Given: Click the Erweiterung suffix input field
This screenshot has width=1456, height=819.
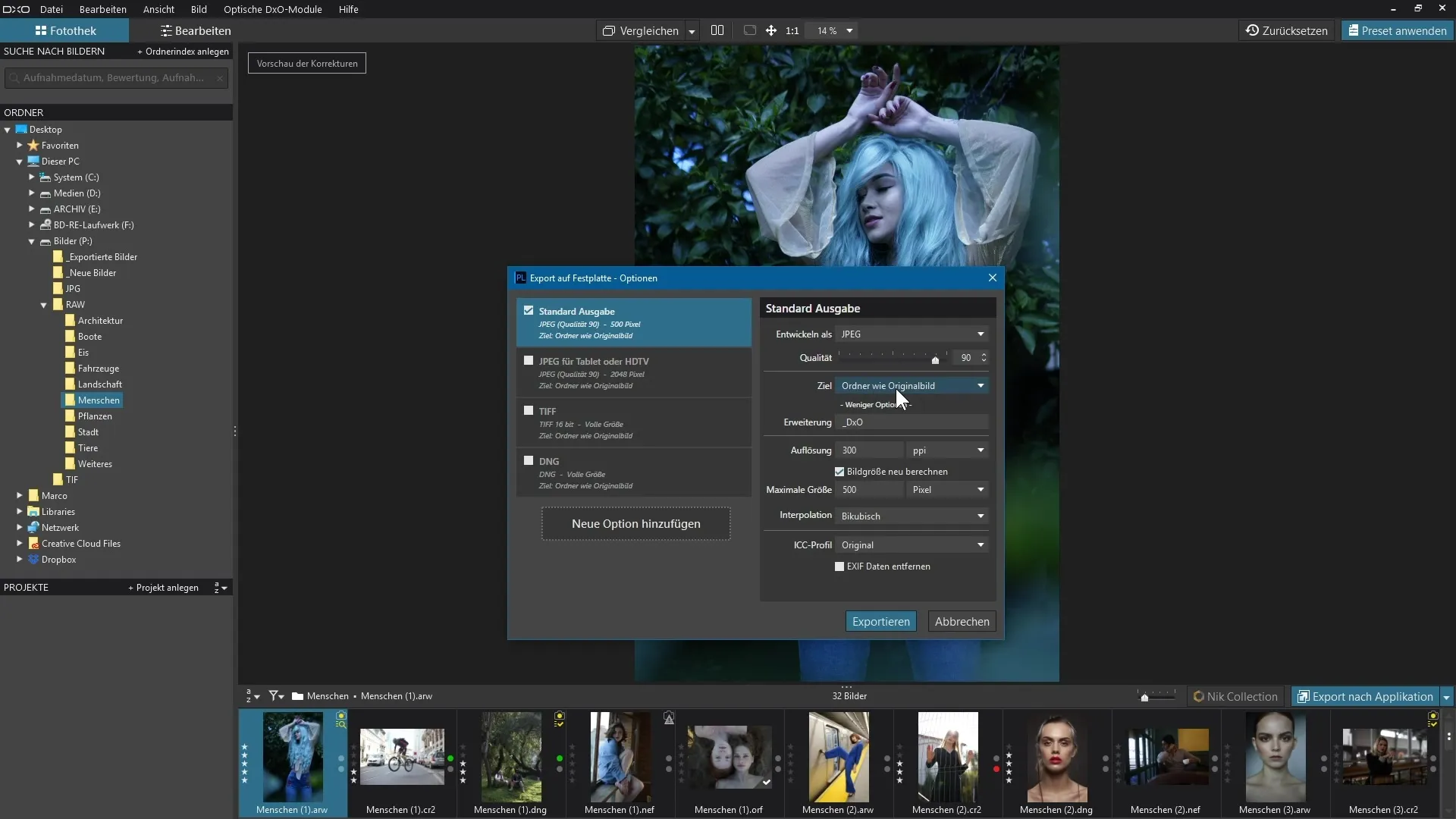Looking at the screenshot, I should tap(912, 422).
